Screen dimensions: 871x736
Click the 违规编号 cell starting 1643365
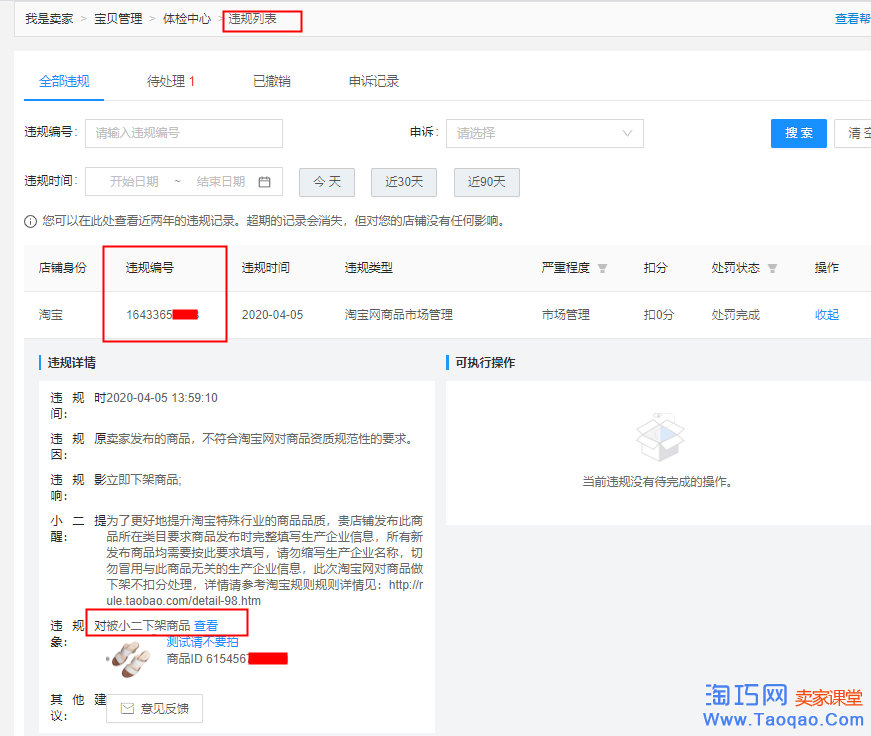pos(162,315)
